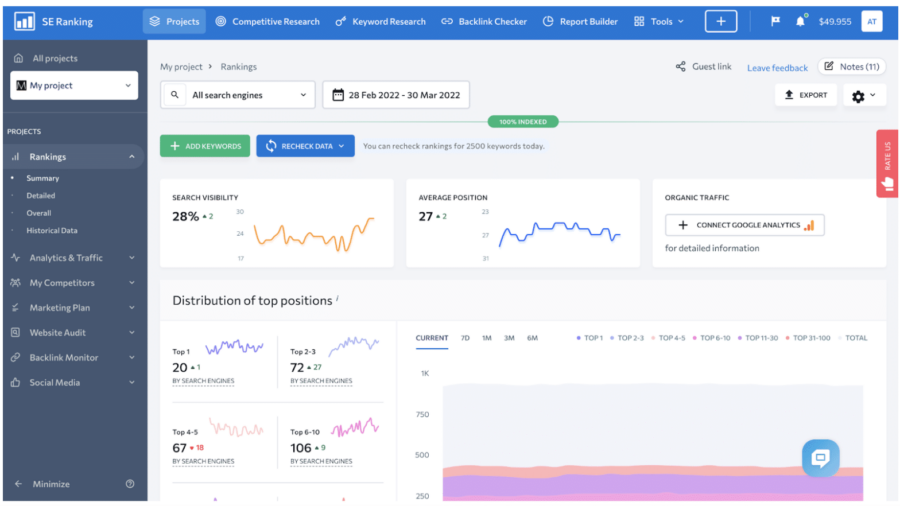Toggle TOP 4-5 legend series
The width and height of the screenshot is (900, 506).
click(x=668, y=338)
